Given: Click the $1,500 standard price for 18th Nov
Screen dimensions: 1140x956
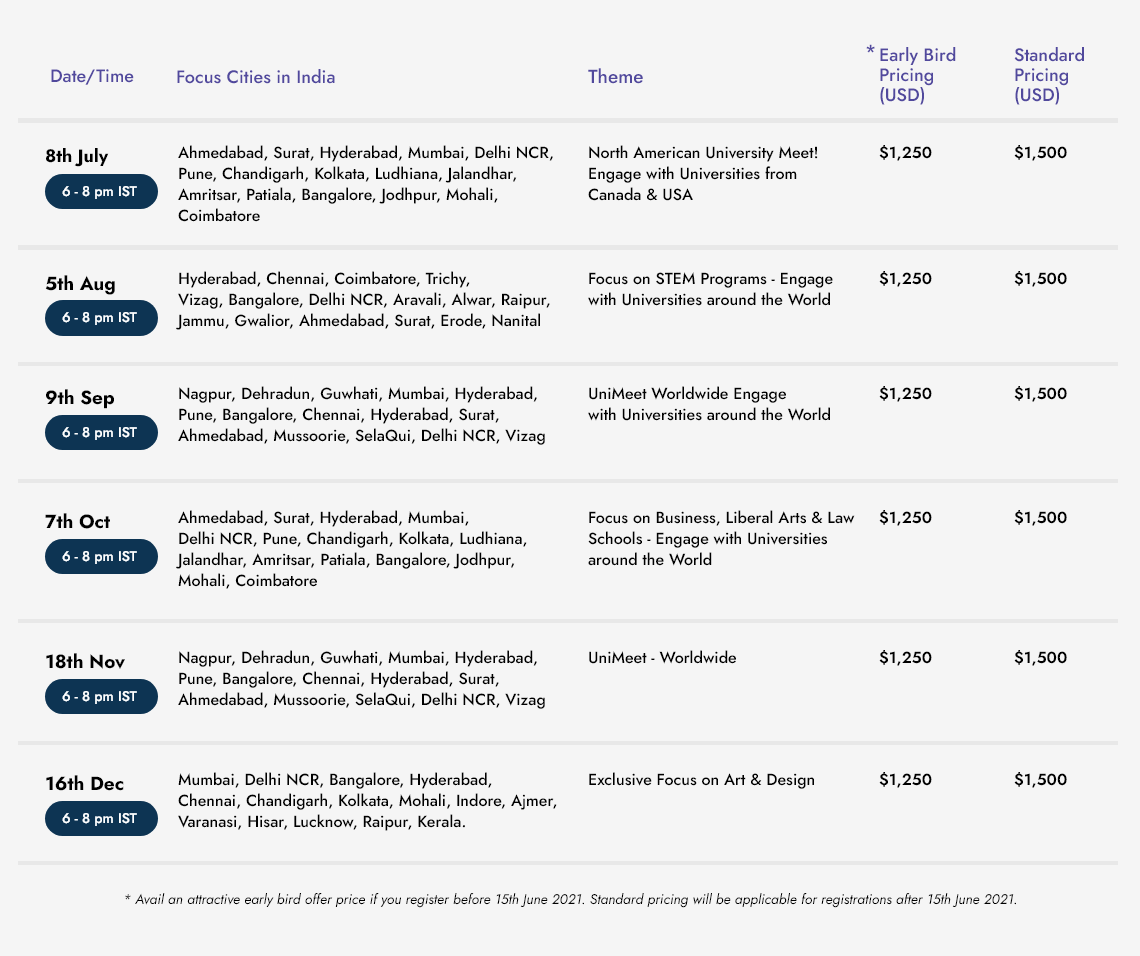Looking at the screenshot, I should pyautogui.click(x=1040, y=658).
